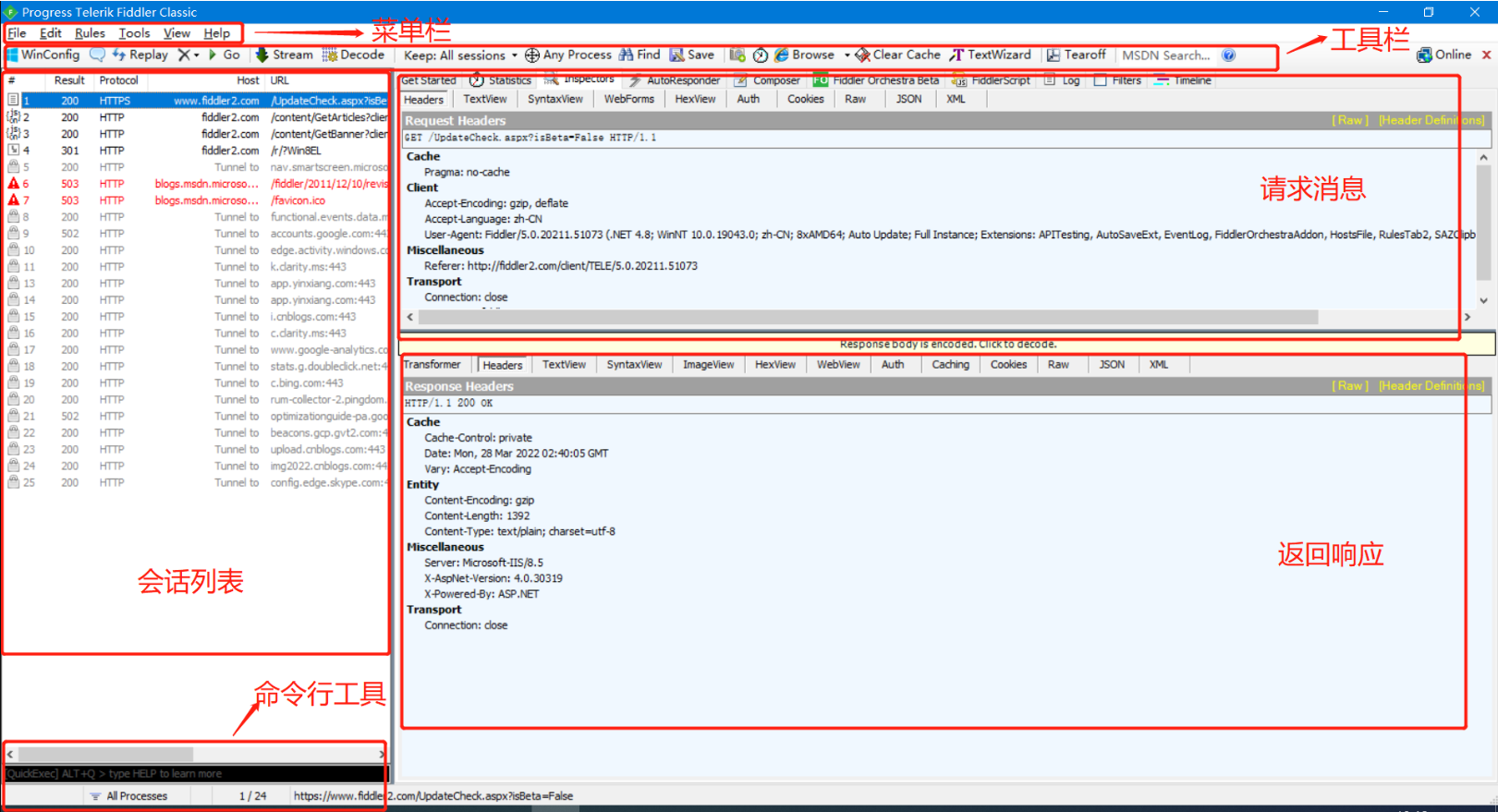The image size is (1498, 812).
Task: Click the Online status indicator
Action: point(1444,55)
